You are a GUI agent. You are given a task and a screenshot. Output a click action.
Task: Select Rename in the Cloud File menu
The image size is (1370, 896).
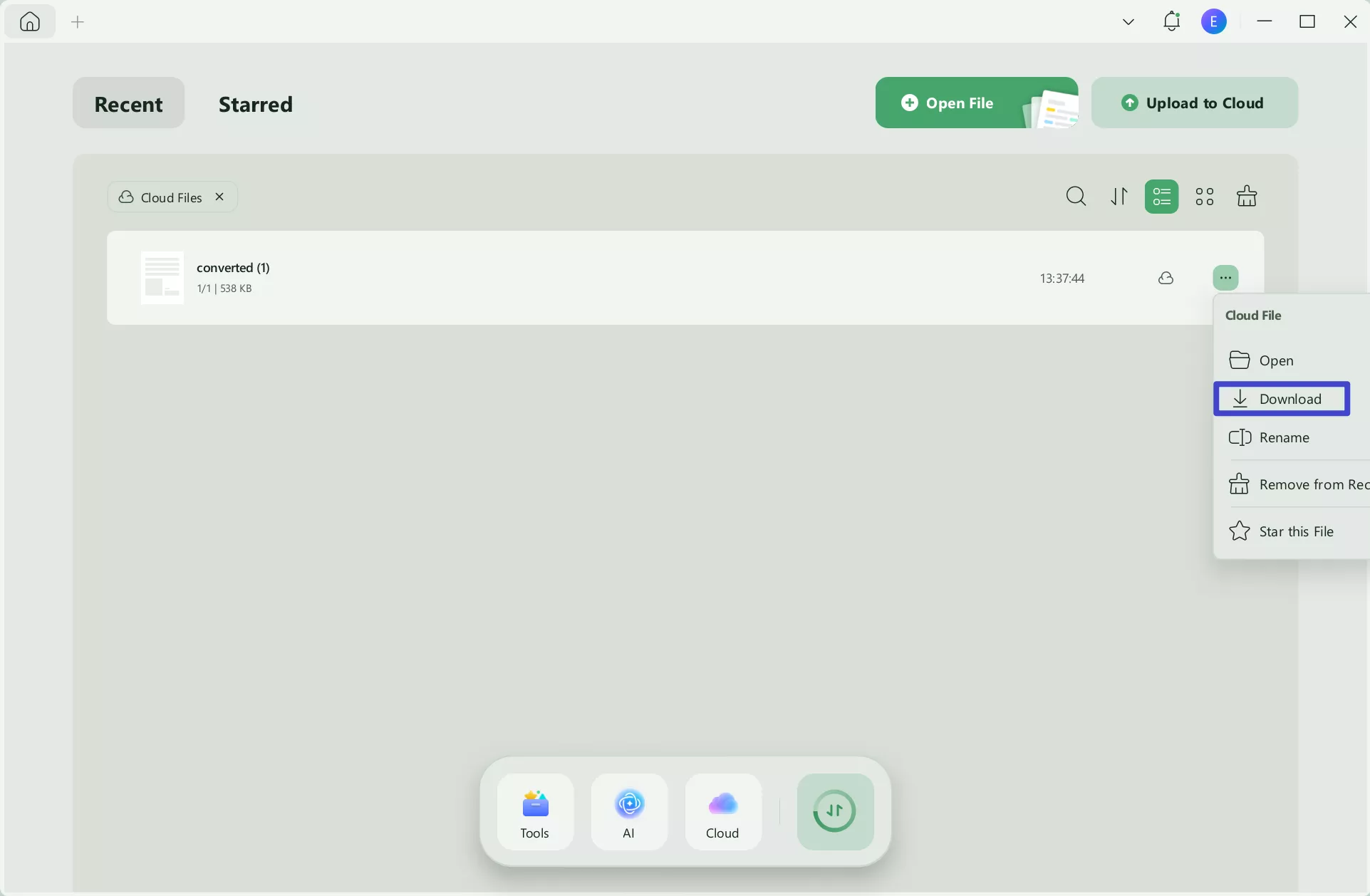pyautogui.click(x=1285, y=437)
